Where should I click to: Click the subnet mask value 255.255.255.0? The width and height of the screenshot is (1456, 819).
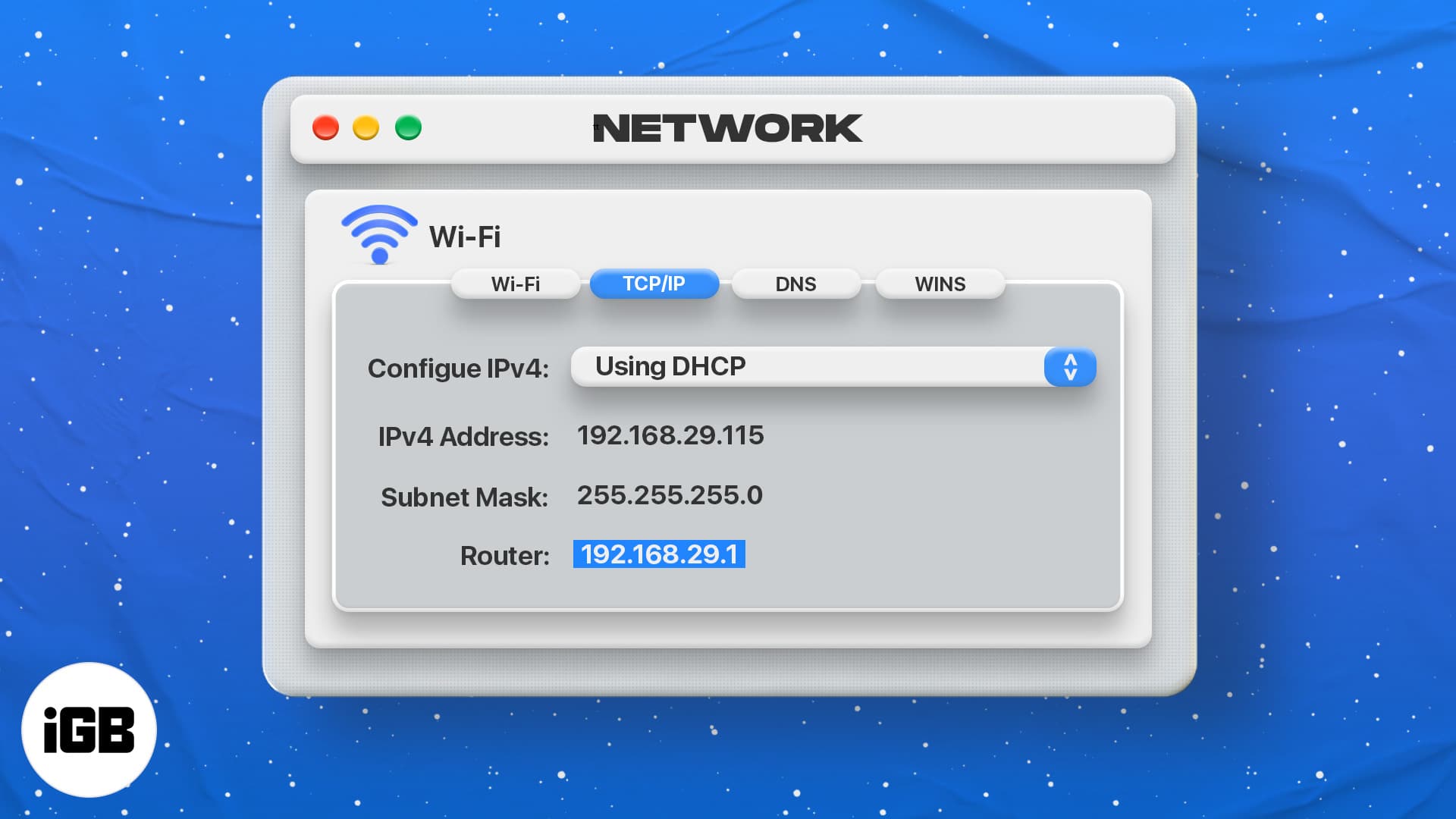[x=670, y=495]
